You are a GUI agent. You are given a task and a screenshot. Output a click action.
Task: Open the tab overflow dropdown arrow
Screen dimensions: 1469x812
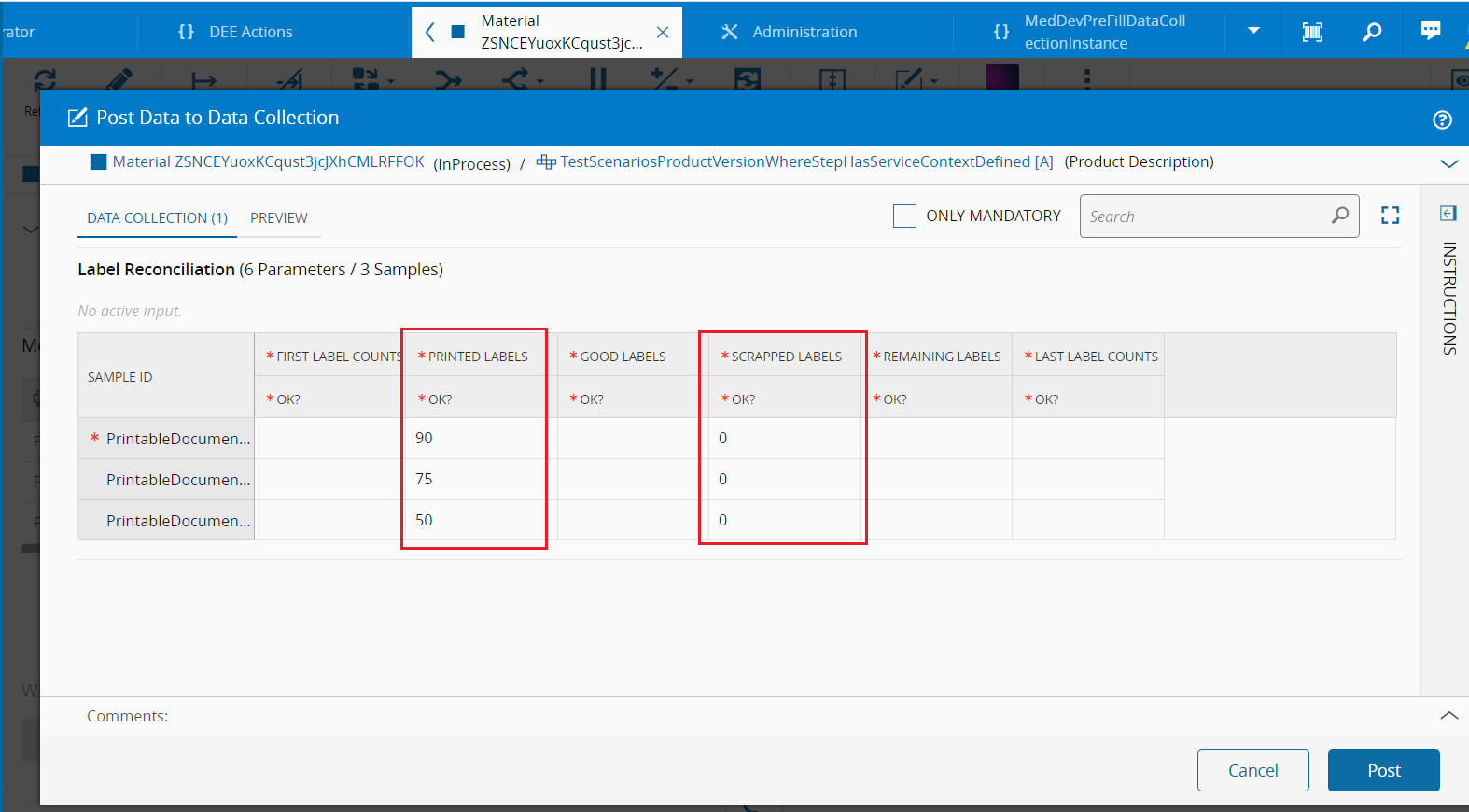[1253, 31]
